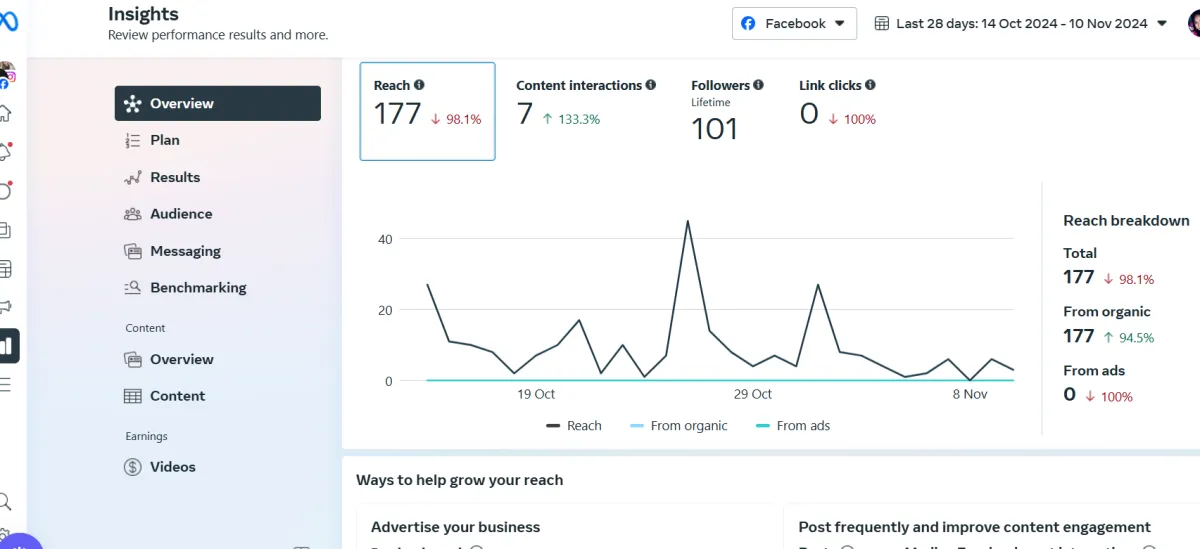Open the Last 28 days date range dropdown
This screenshot has height=549, width=1200.
tap(1021, 23)
